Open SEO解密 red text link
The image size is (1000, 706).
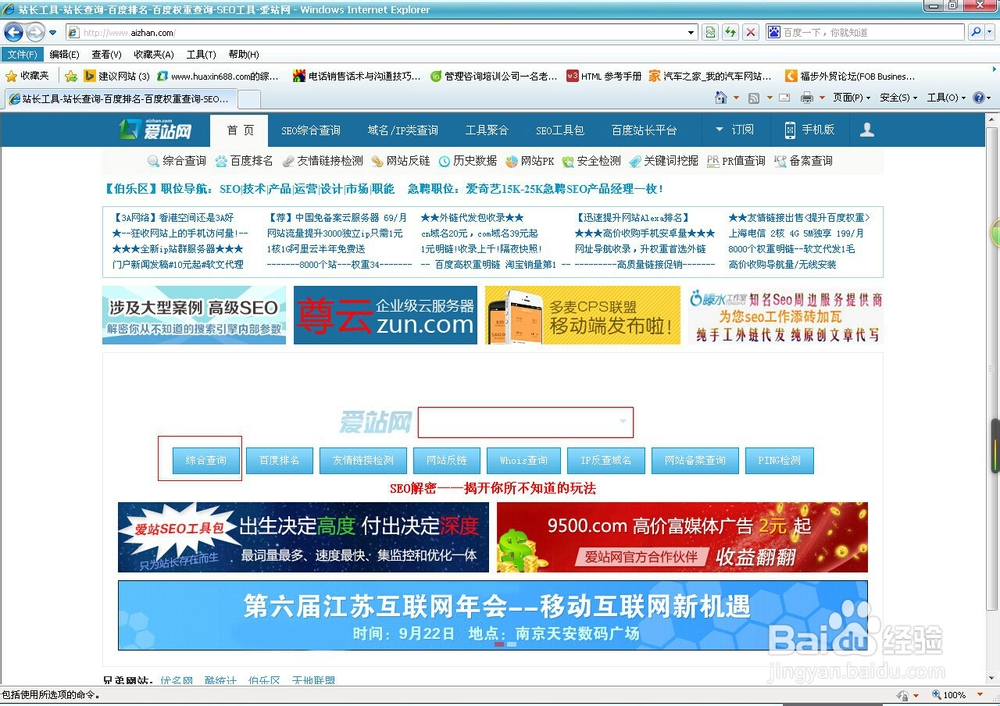click(x=492, y=489)
